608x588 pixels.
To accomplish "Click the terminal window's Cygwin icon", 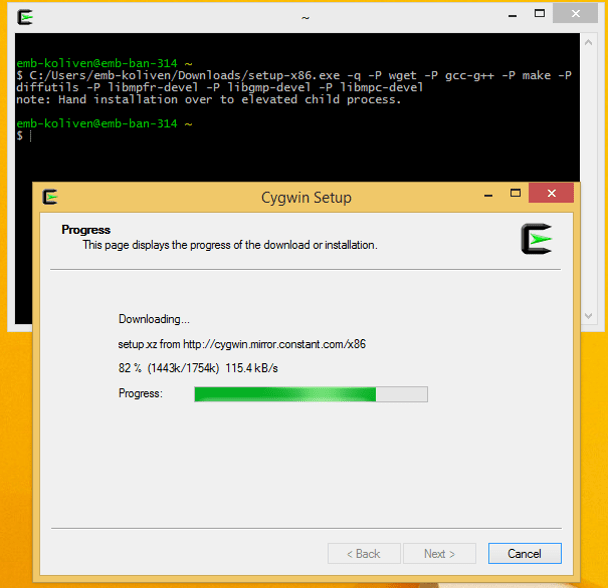I will (x=25, y=17).
